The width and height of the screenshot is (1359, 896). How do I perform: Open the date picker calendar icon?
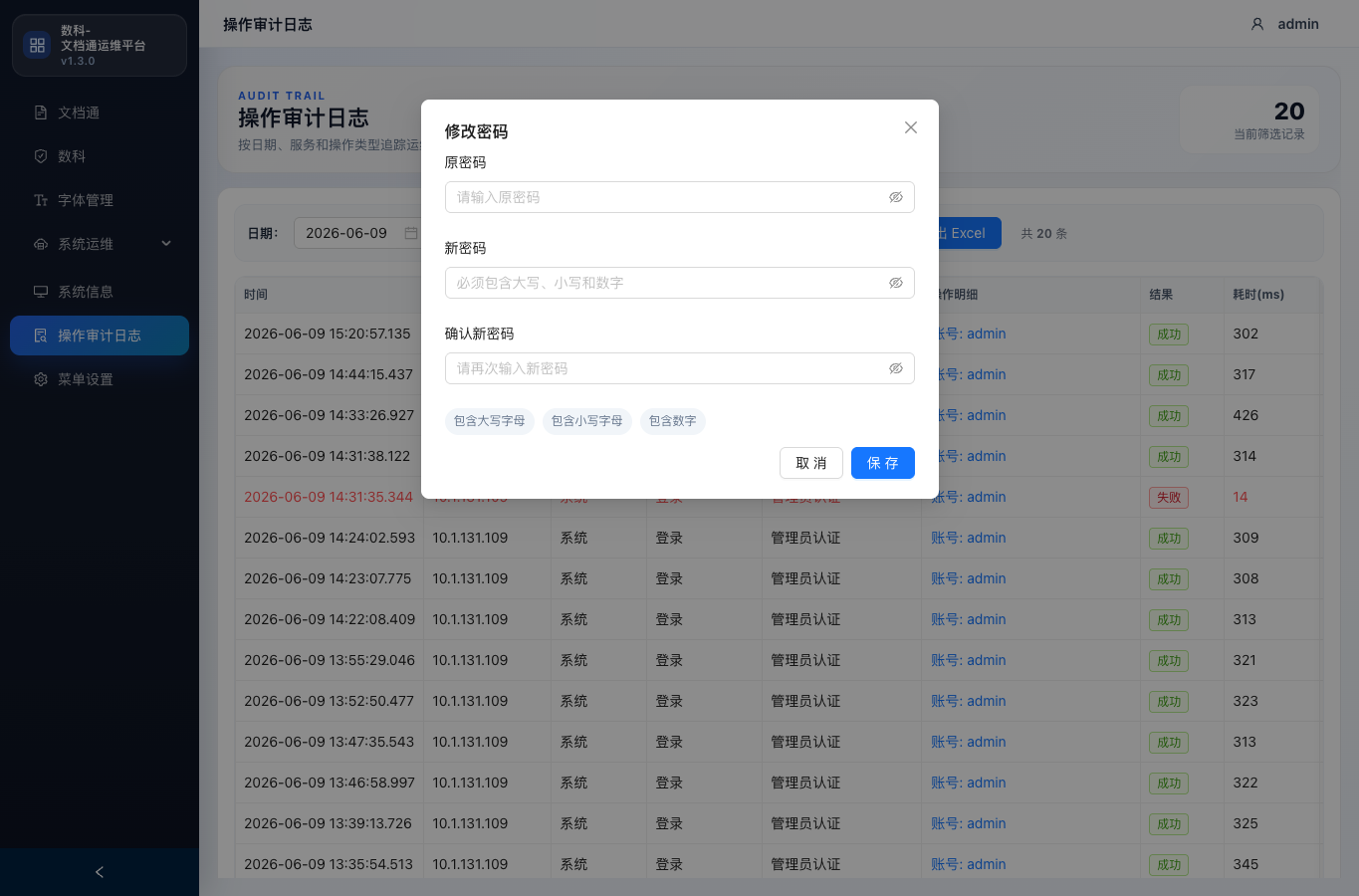tap(410, 233)
